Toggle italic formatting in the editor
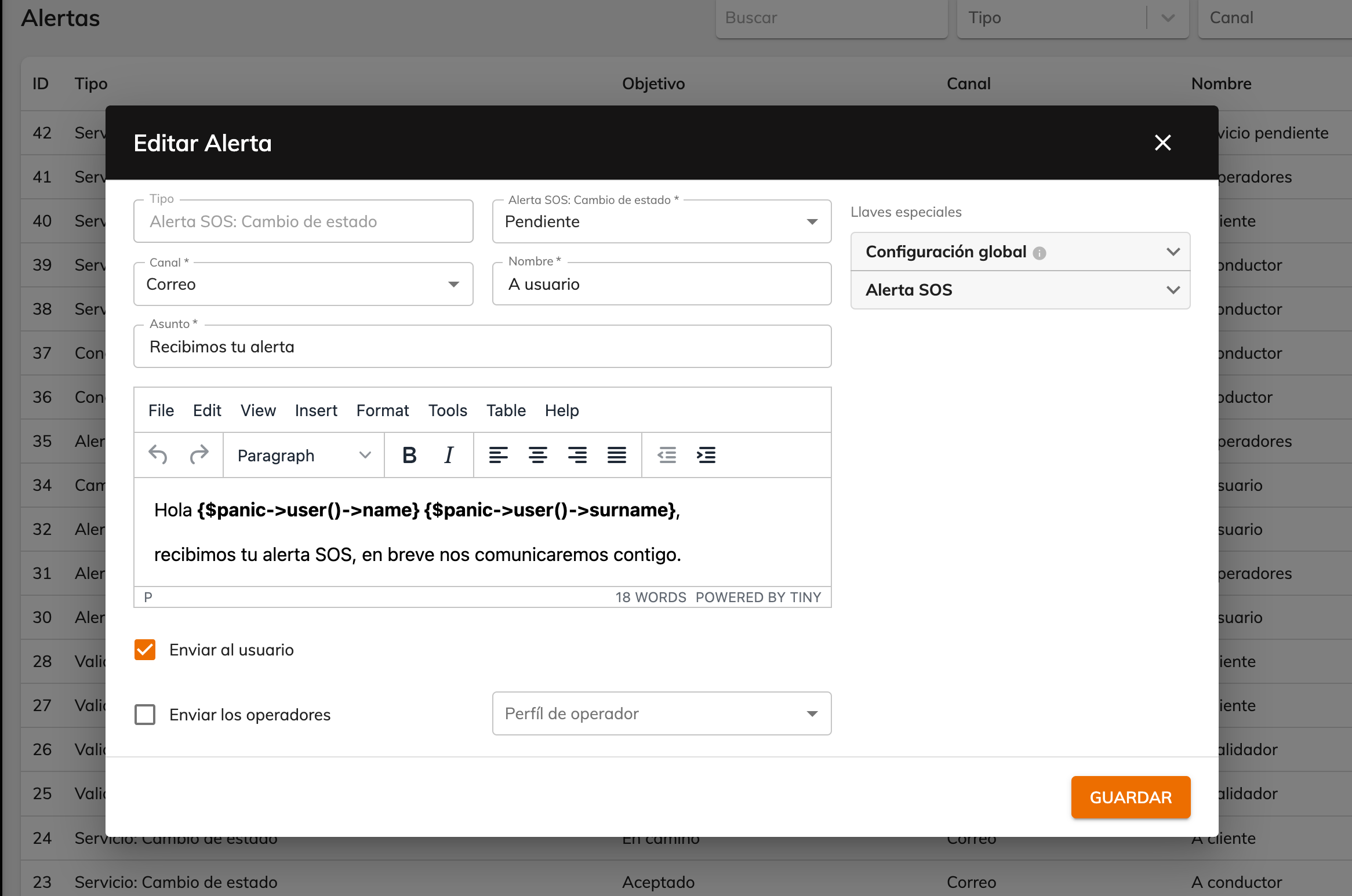The image size is (1352, 896). 449,455
